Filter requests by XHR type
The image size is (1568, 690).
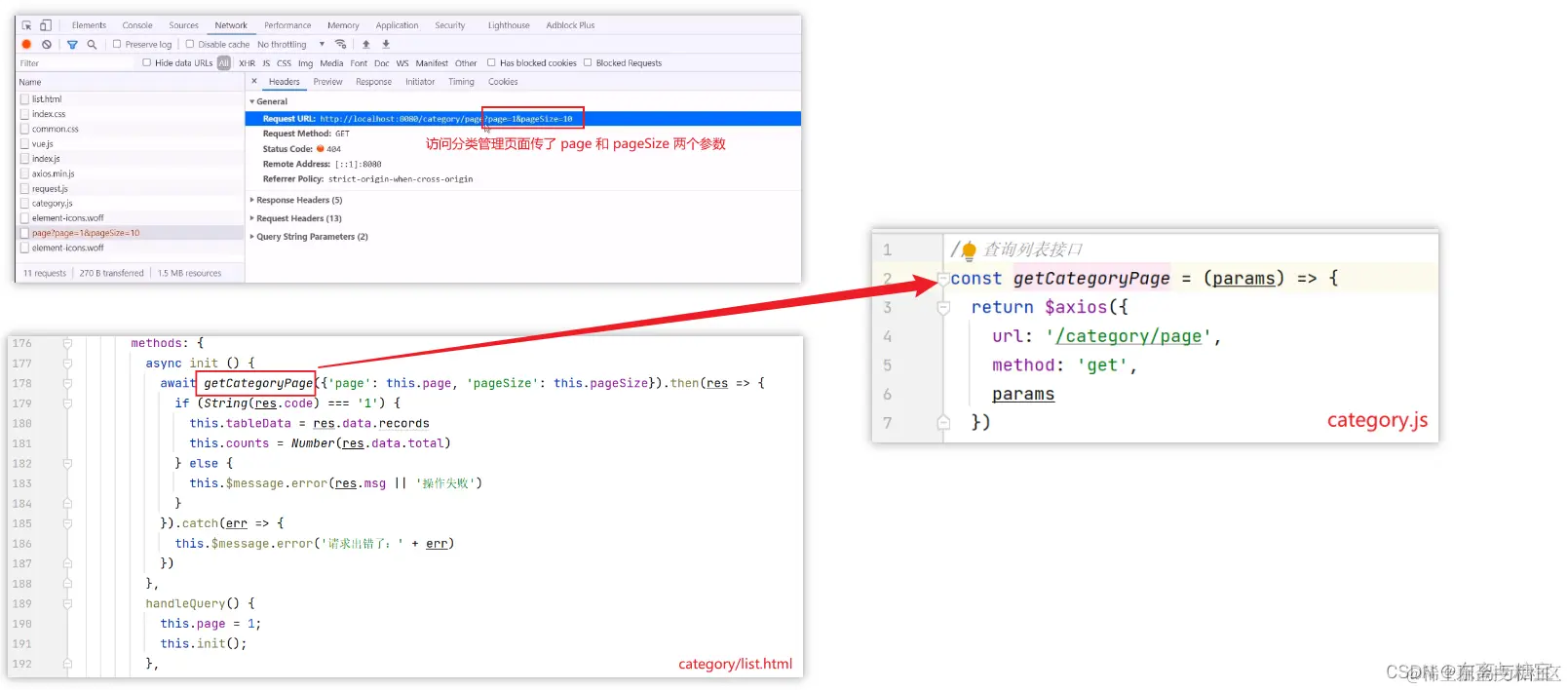247,63
